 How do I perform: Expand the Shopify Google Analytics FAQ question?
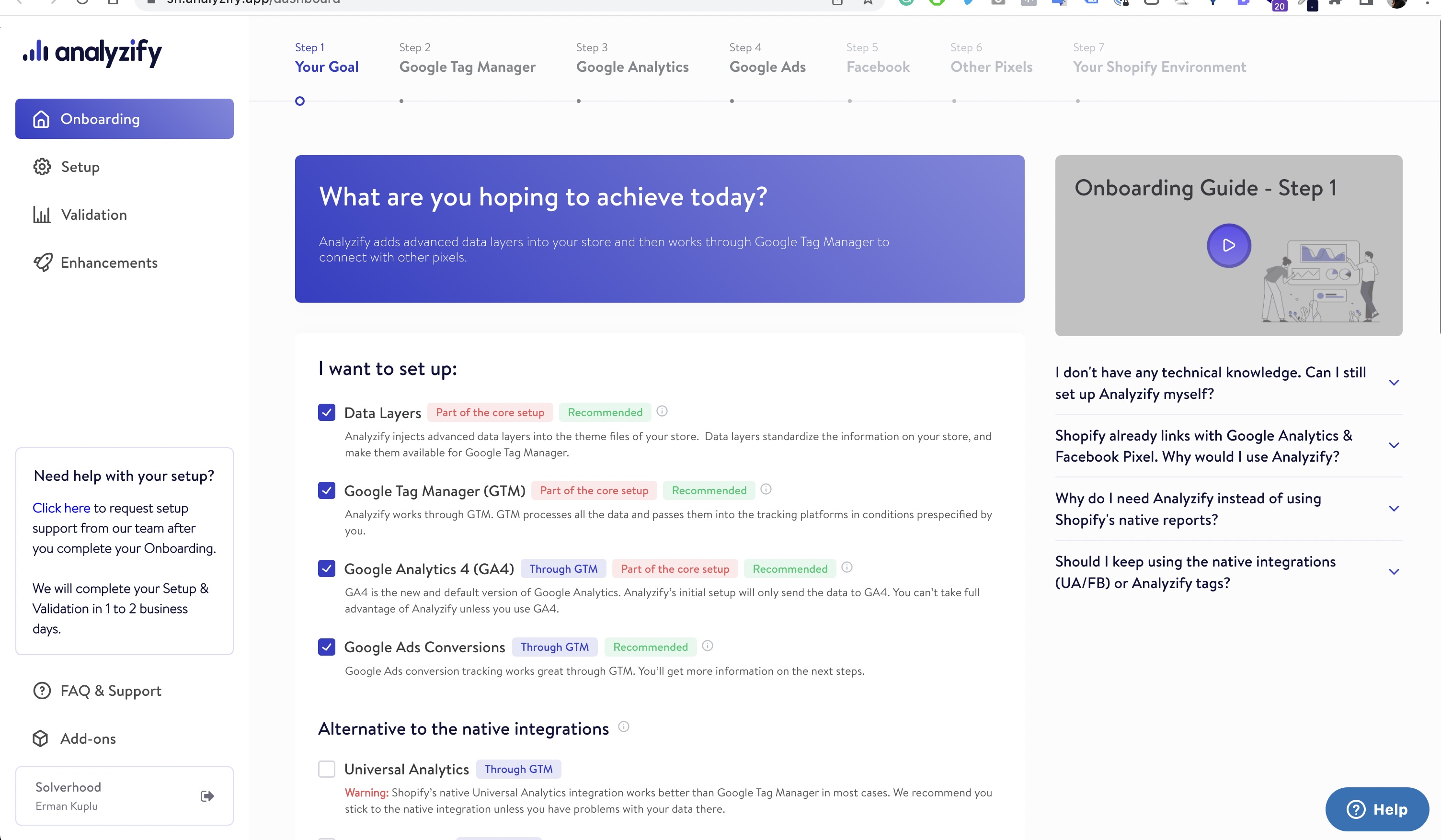(1394, 445)
